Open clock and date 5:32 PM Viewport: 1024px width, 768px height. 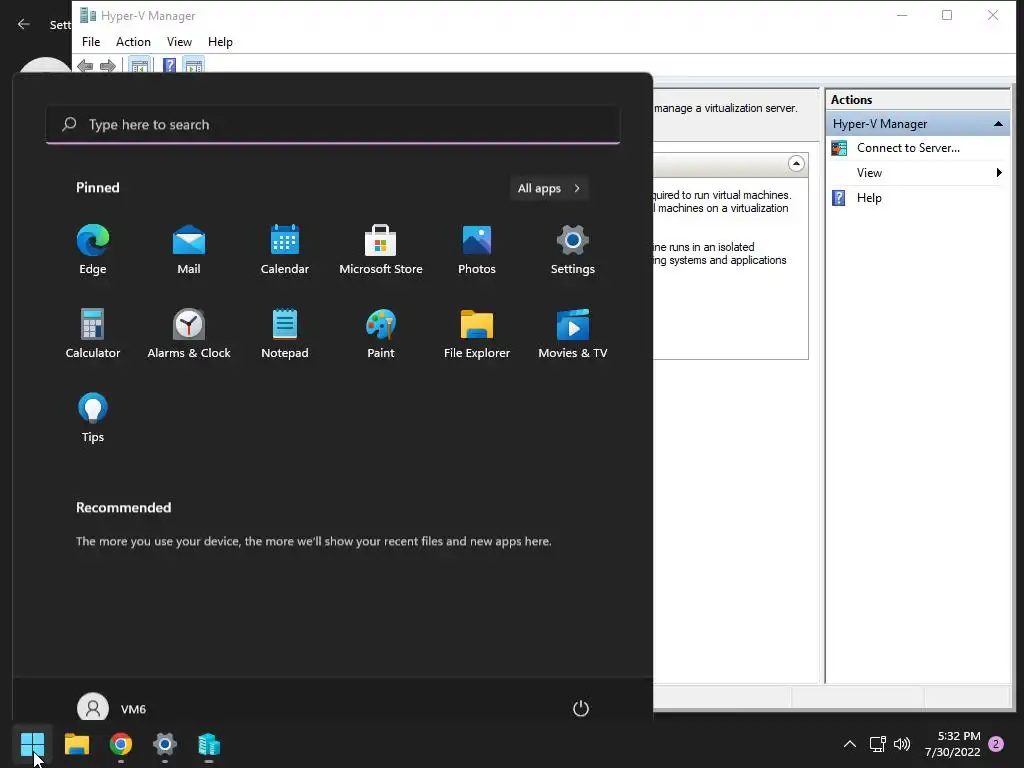pyautogui.click(x=953, y=744)
